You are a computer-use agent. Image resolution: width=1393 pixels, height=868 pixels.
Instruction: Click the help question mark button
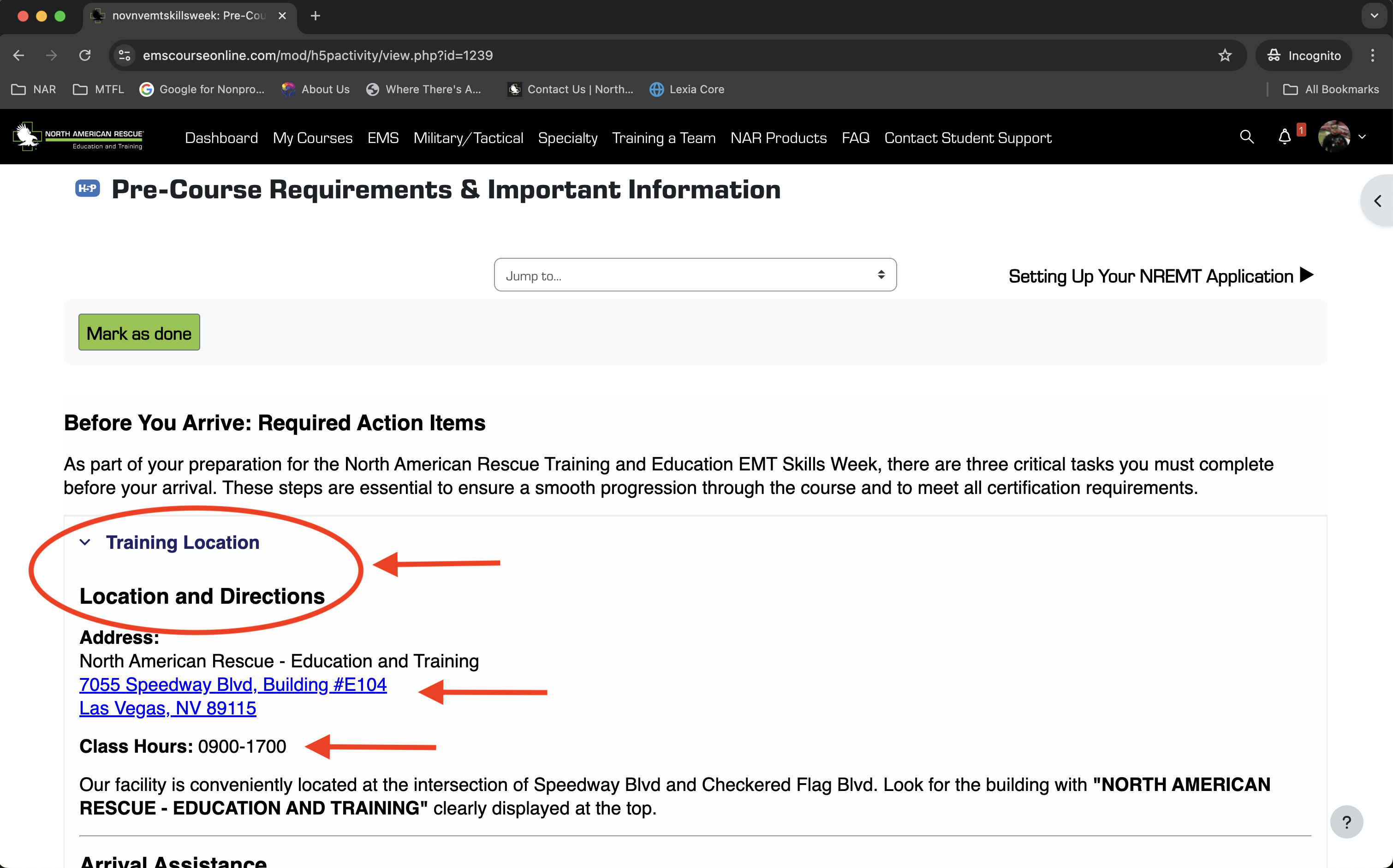tap(1346, 822)
